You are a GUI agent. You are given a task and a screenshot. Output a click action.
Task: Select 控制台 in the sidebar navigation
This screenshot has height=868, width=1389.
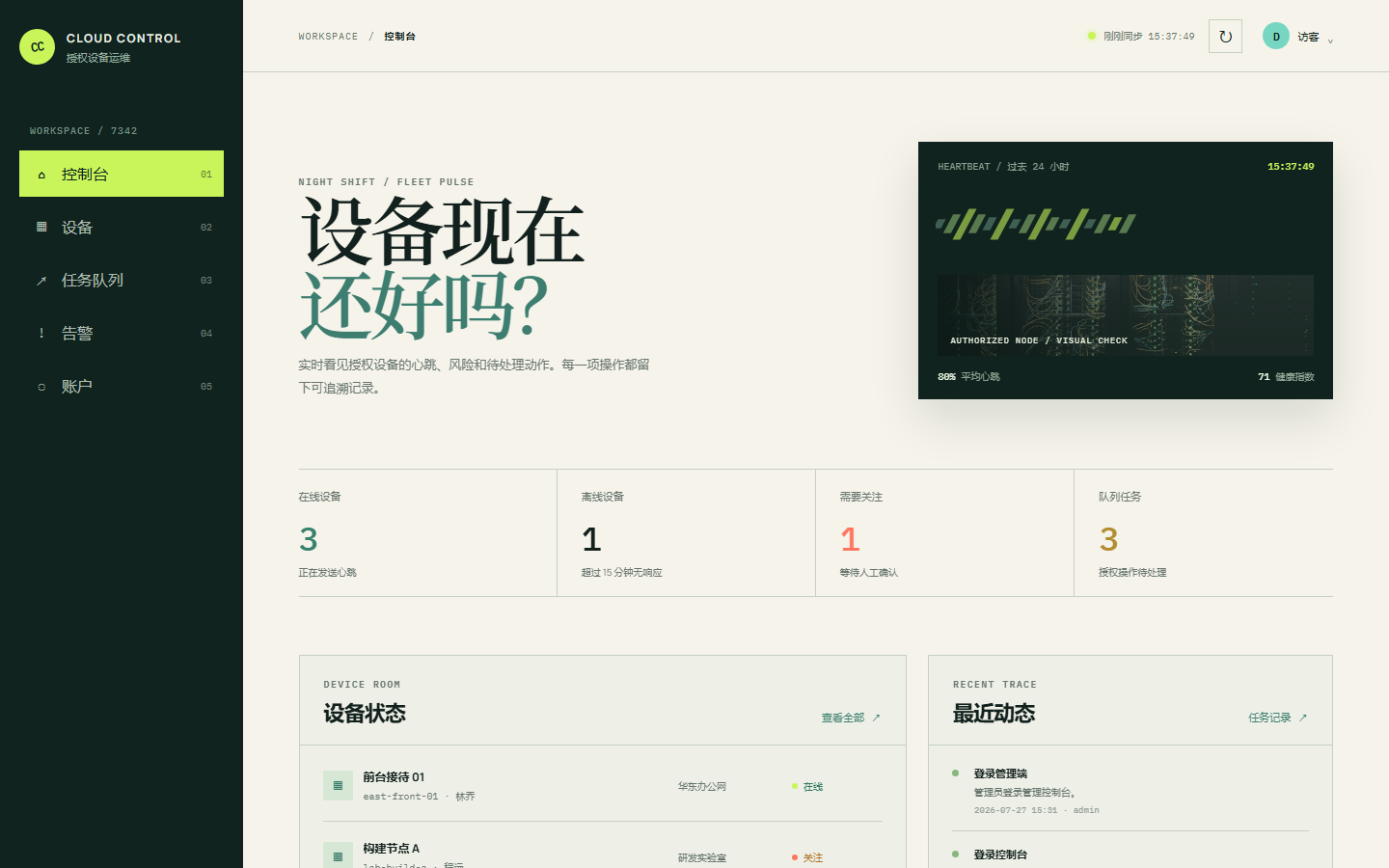coord(122,174)
